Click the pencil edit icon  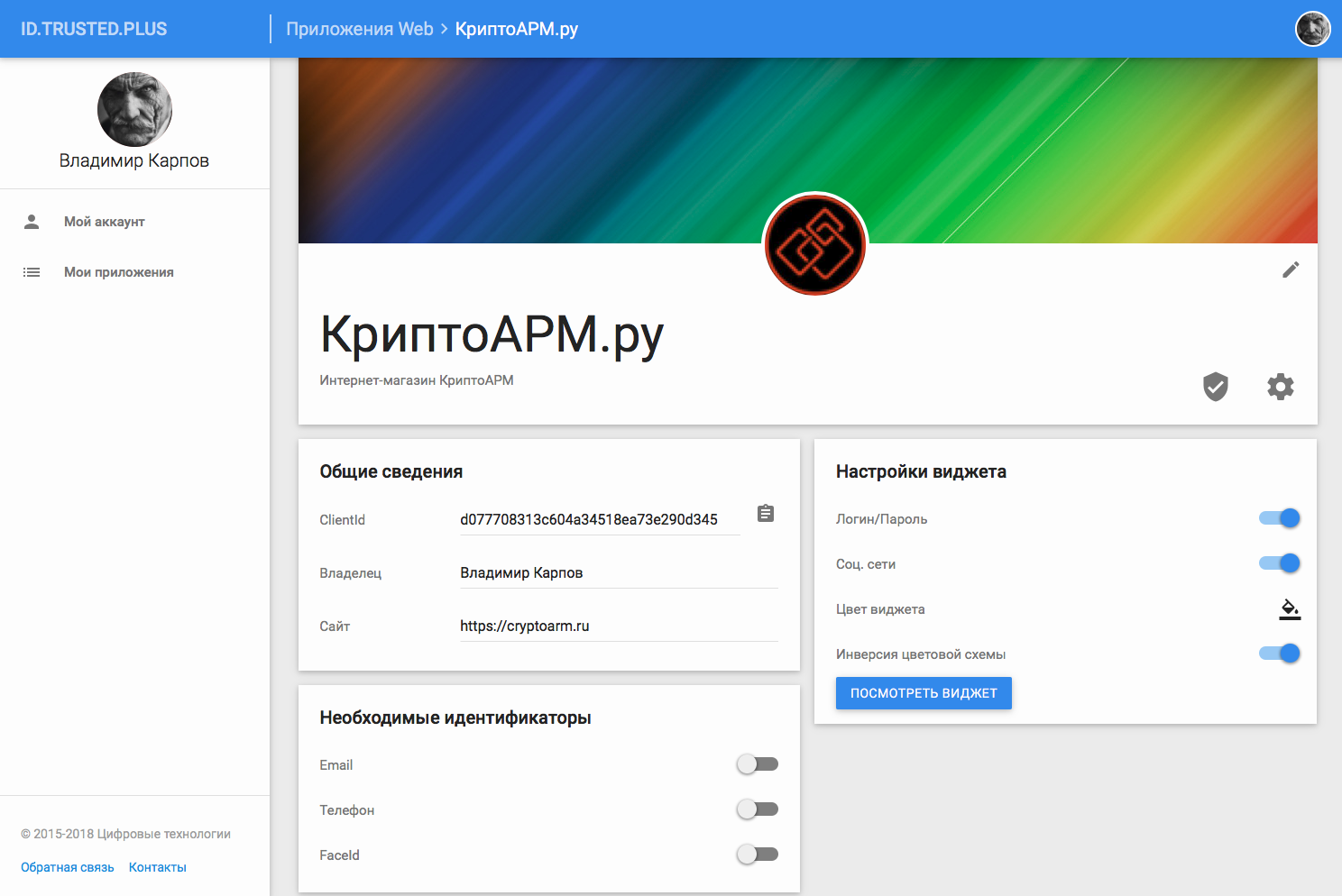coord(1291,270)
